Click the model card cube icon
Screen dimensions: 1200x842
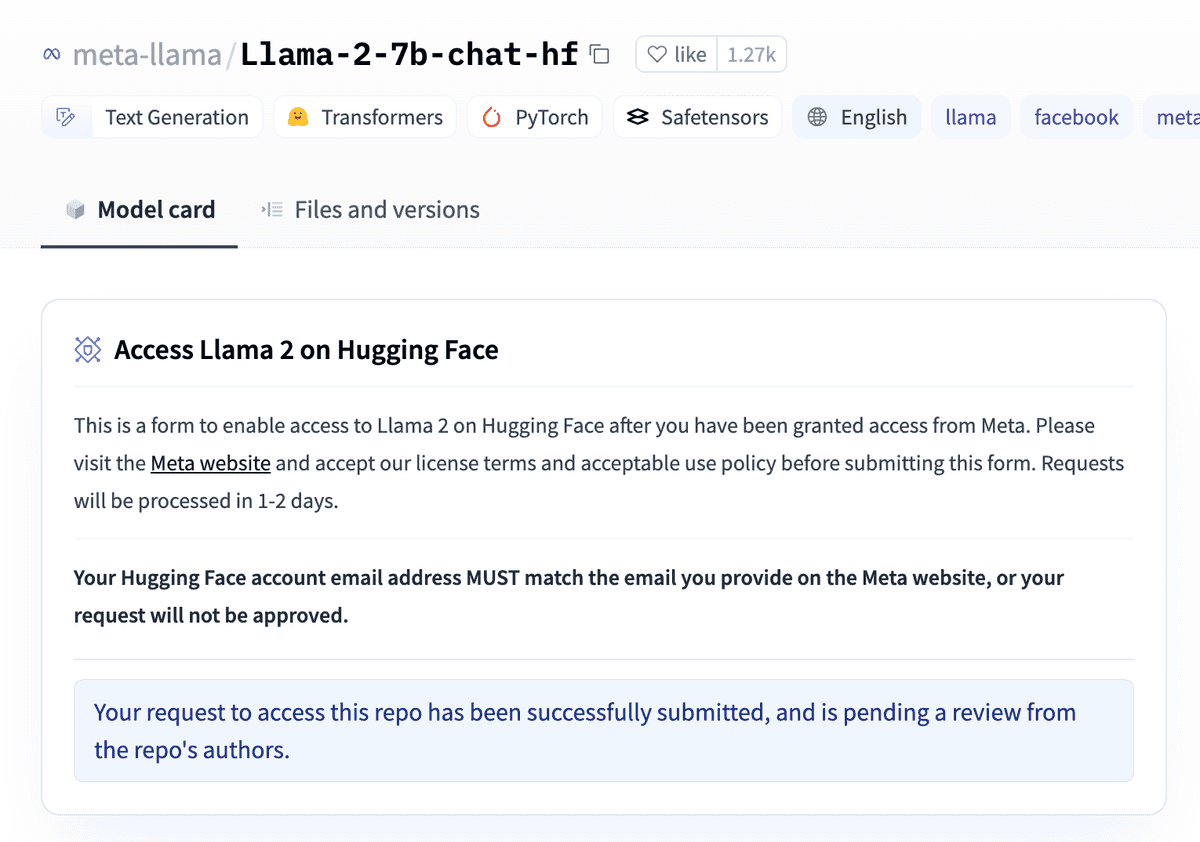pos(74,209)
